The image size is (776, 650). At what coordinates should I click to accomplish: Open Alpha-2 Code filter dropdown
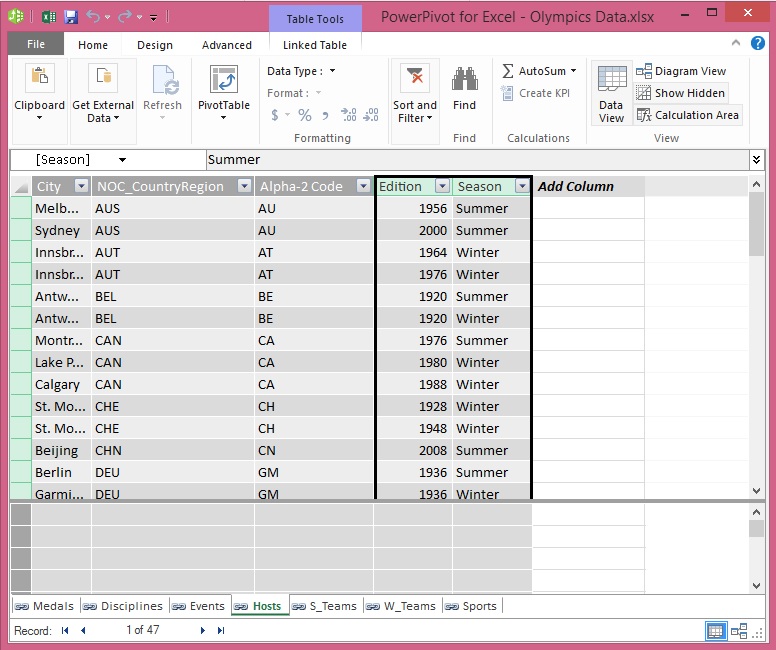click(363, 186)
